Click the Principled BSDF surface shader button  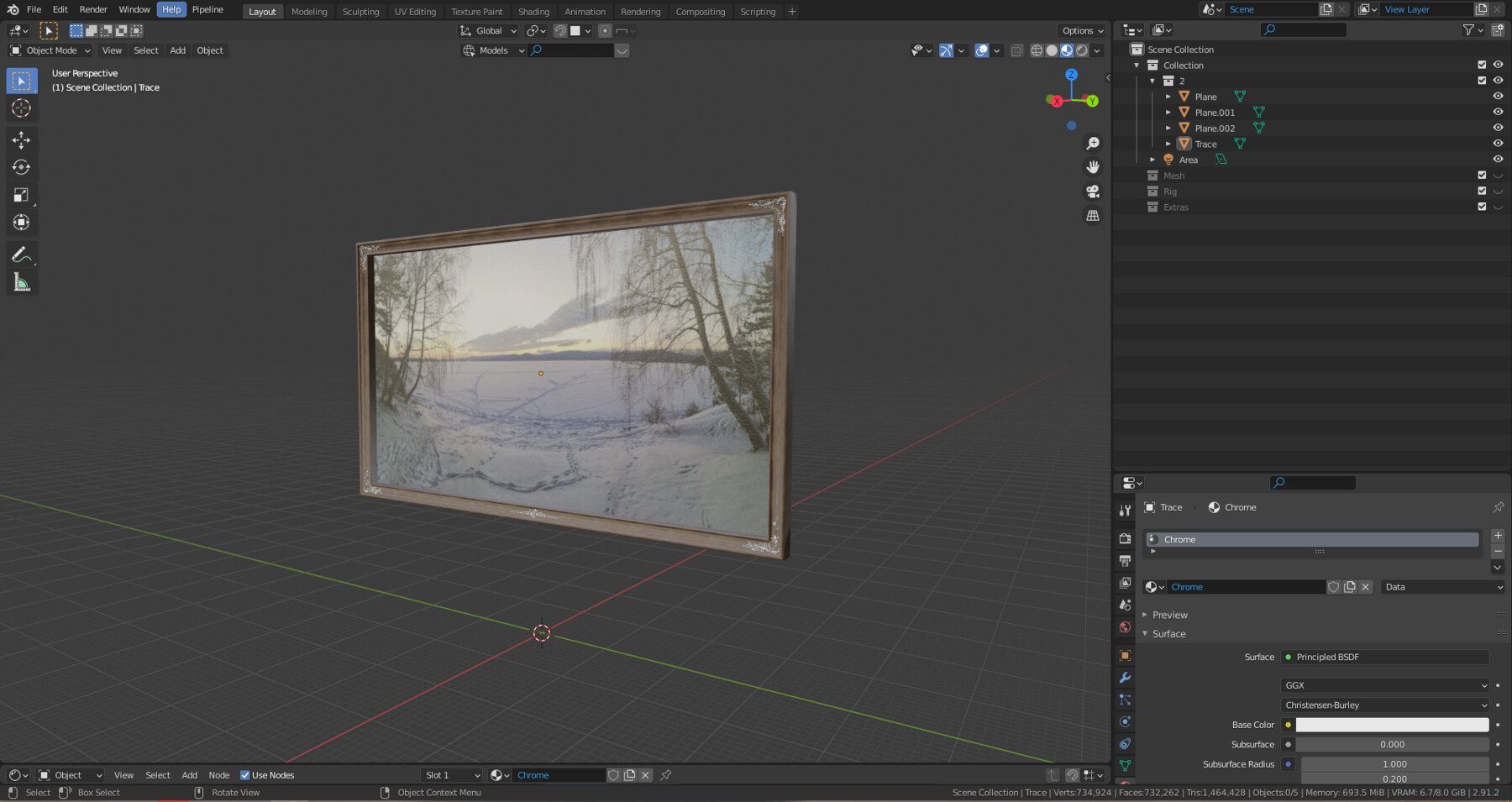coord(1385,657)
